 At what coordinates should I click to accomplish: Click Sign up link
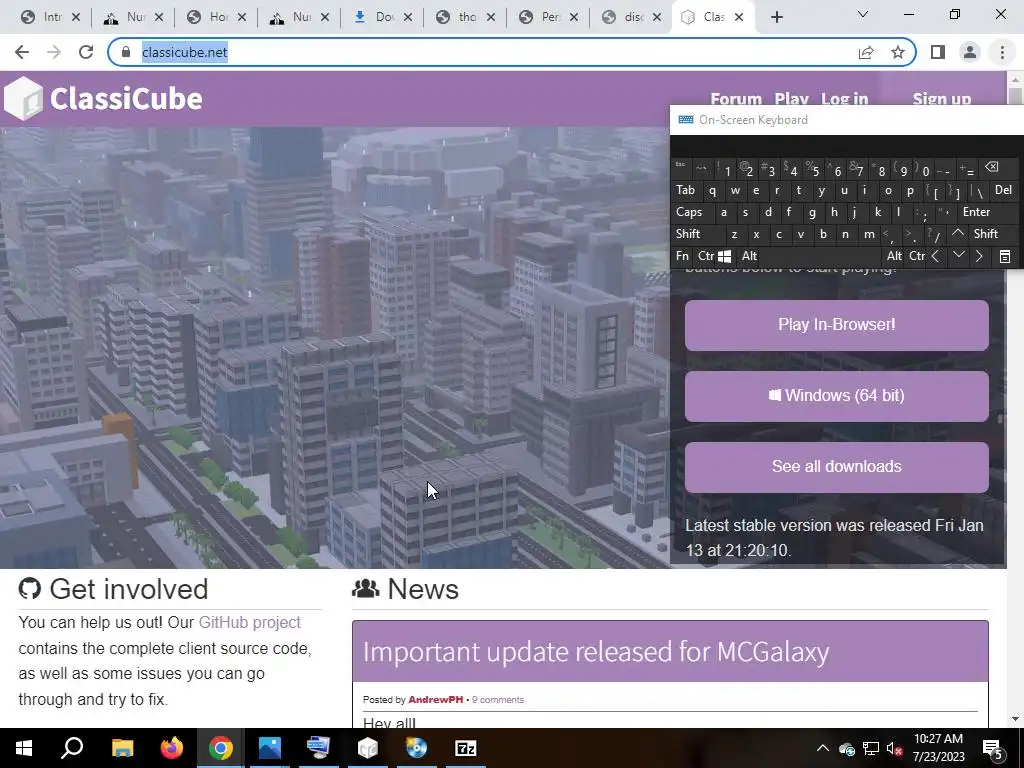pyautogui.click(x=942, y=99)
